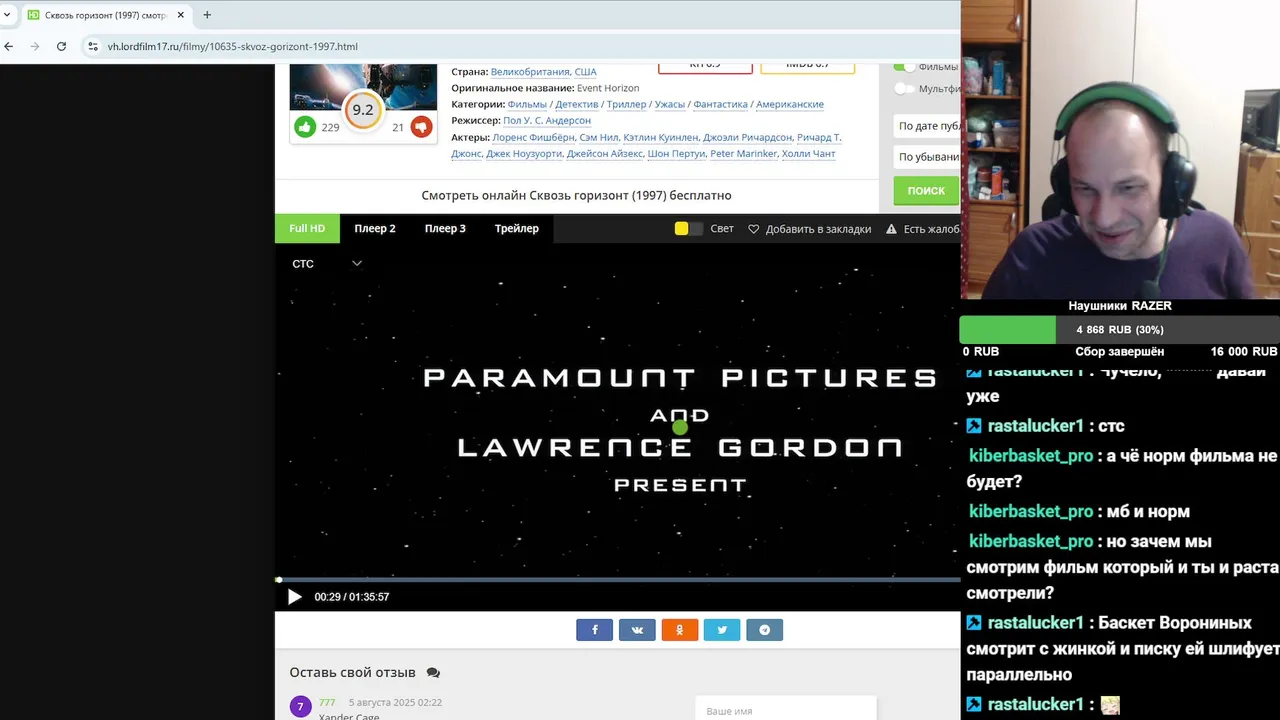Image resolution: width=1280 pixels, height=720 pixels.
Task: Click the heart icon for Добавить в закладки
Action: coord(754,229)
